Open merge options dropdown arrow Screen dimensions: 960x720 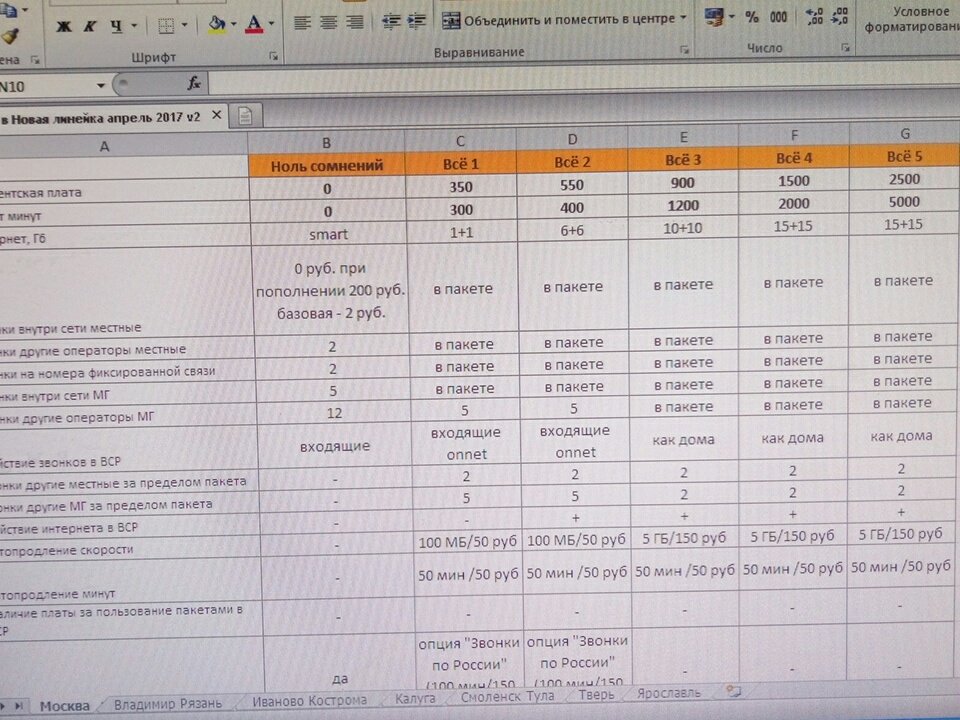683,18
